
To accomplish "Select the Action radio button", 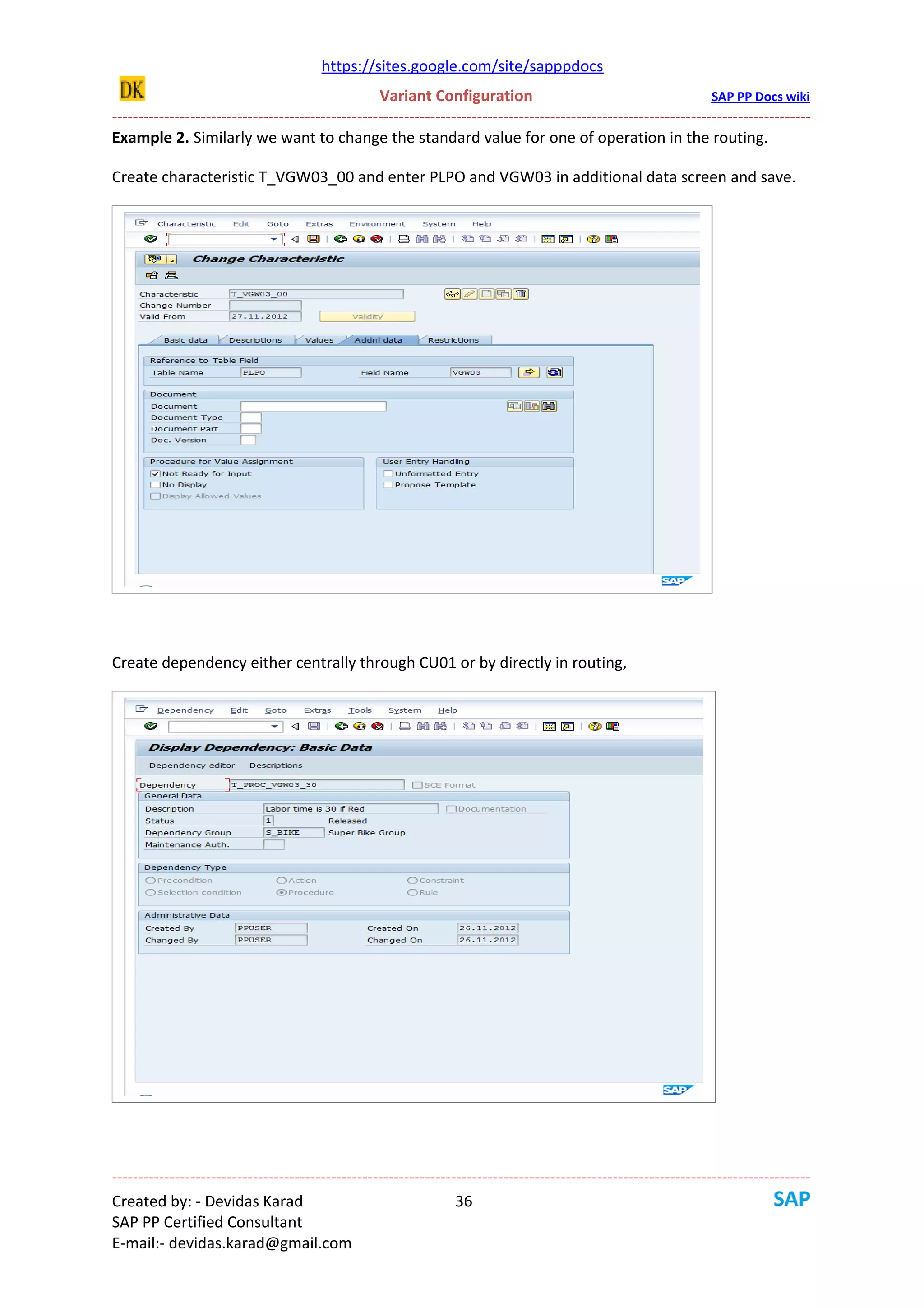I will (281, 880).
